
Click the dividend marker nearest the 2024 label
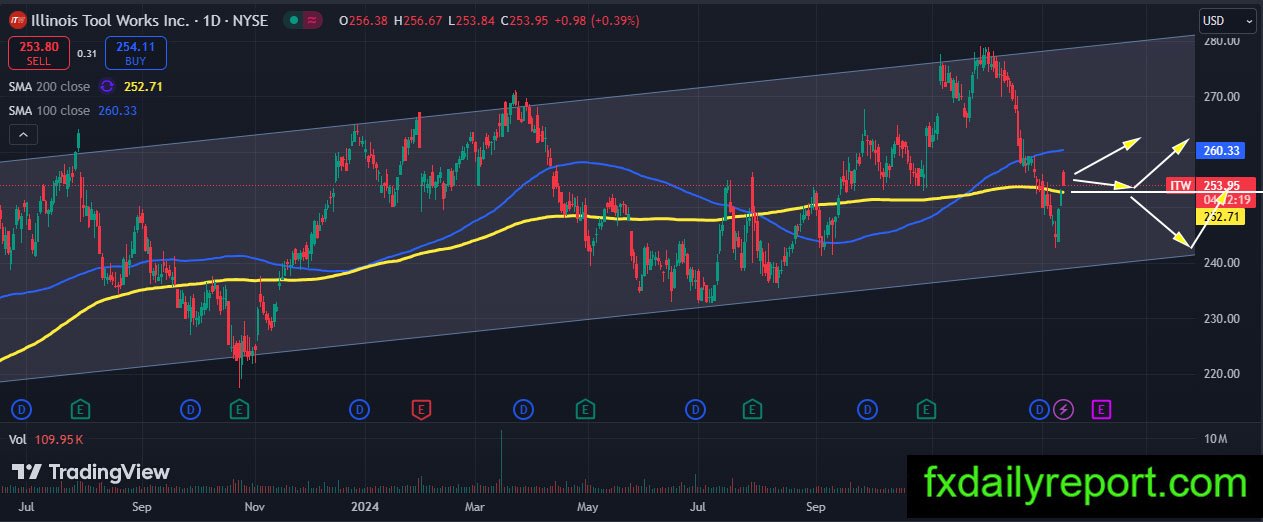[x=360, y=409]
